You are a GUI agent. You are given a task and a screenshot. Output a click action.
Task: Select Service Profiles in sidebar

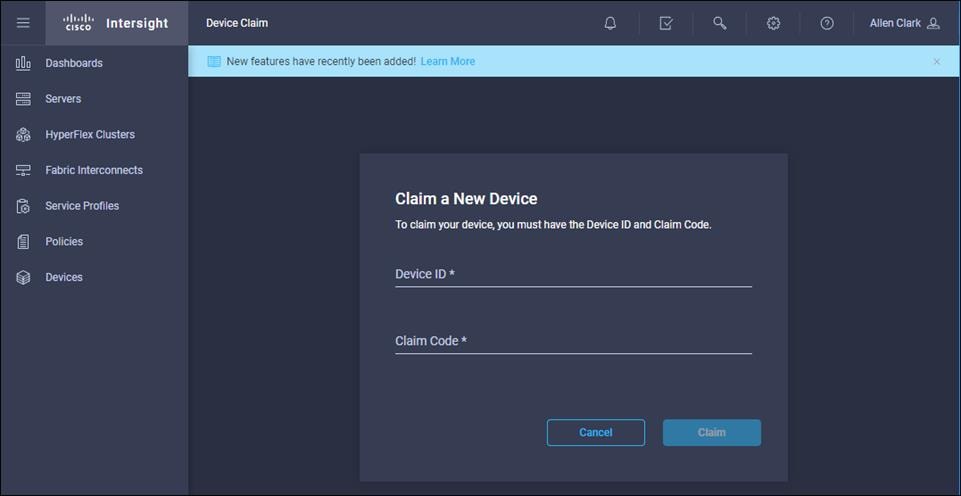pyautogui.click(x=82, y=206)
